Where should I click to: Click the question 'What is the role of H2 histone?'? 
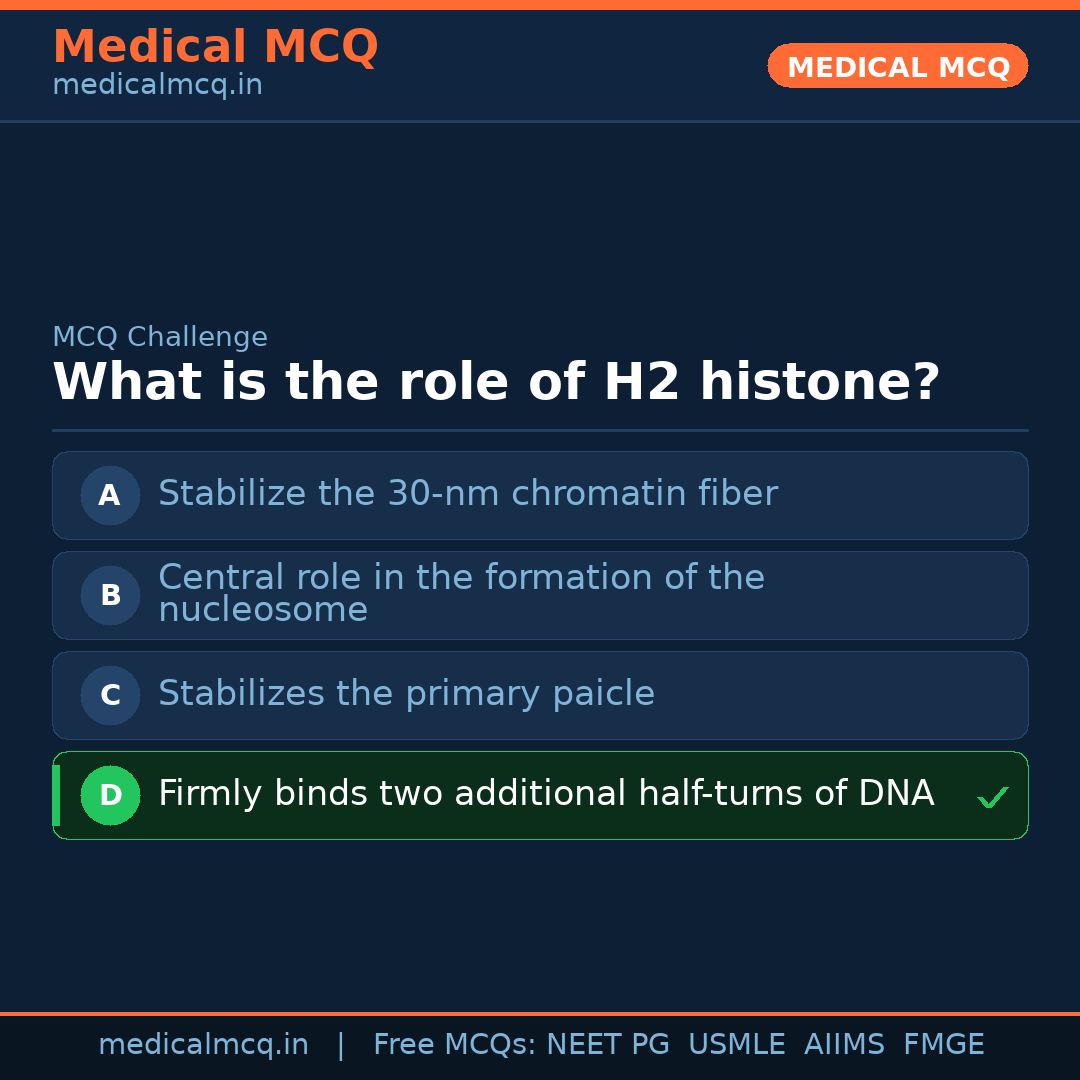coord(496,383)
